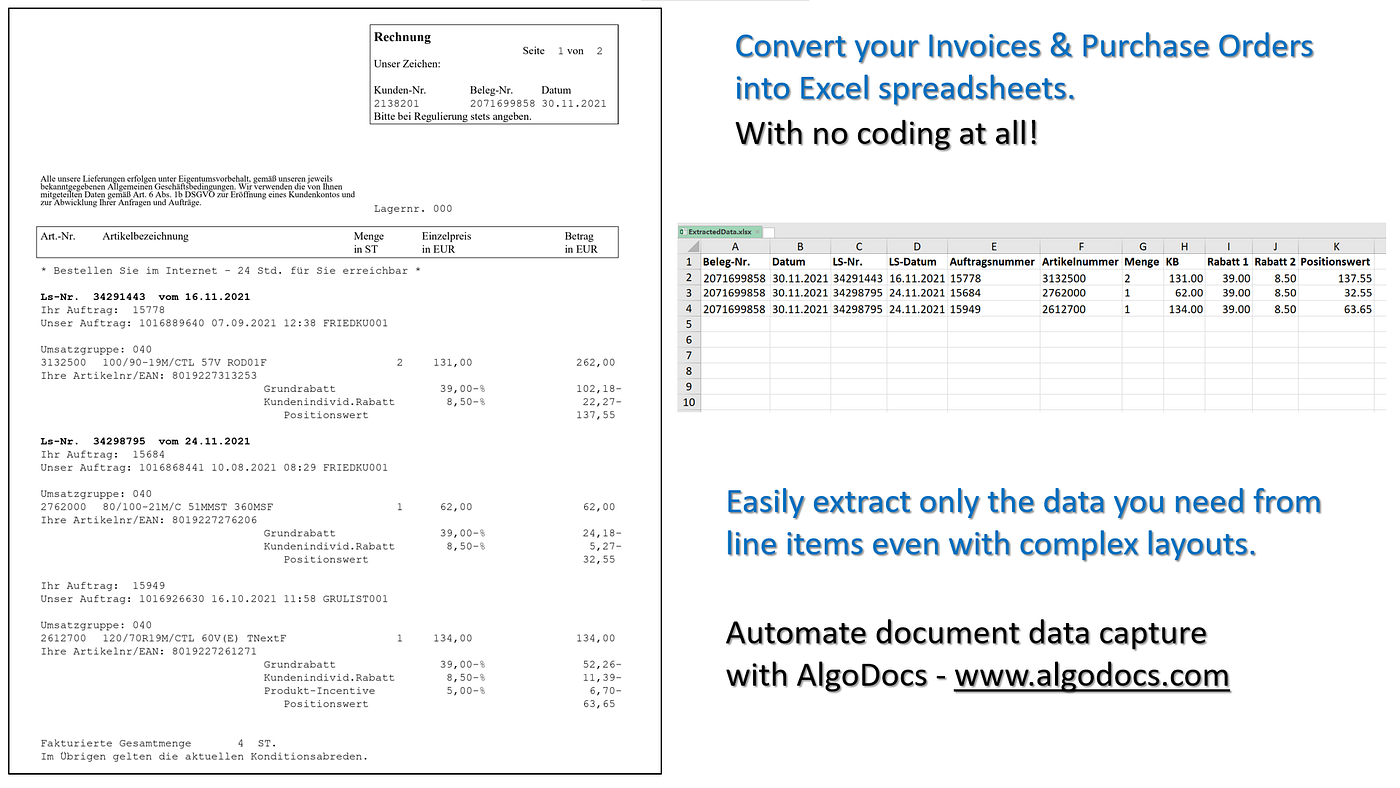Select column F header in spreadsheet
The image size is (1400, 788).
click(1081, 246)
